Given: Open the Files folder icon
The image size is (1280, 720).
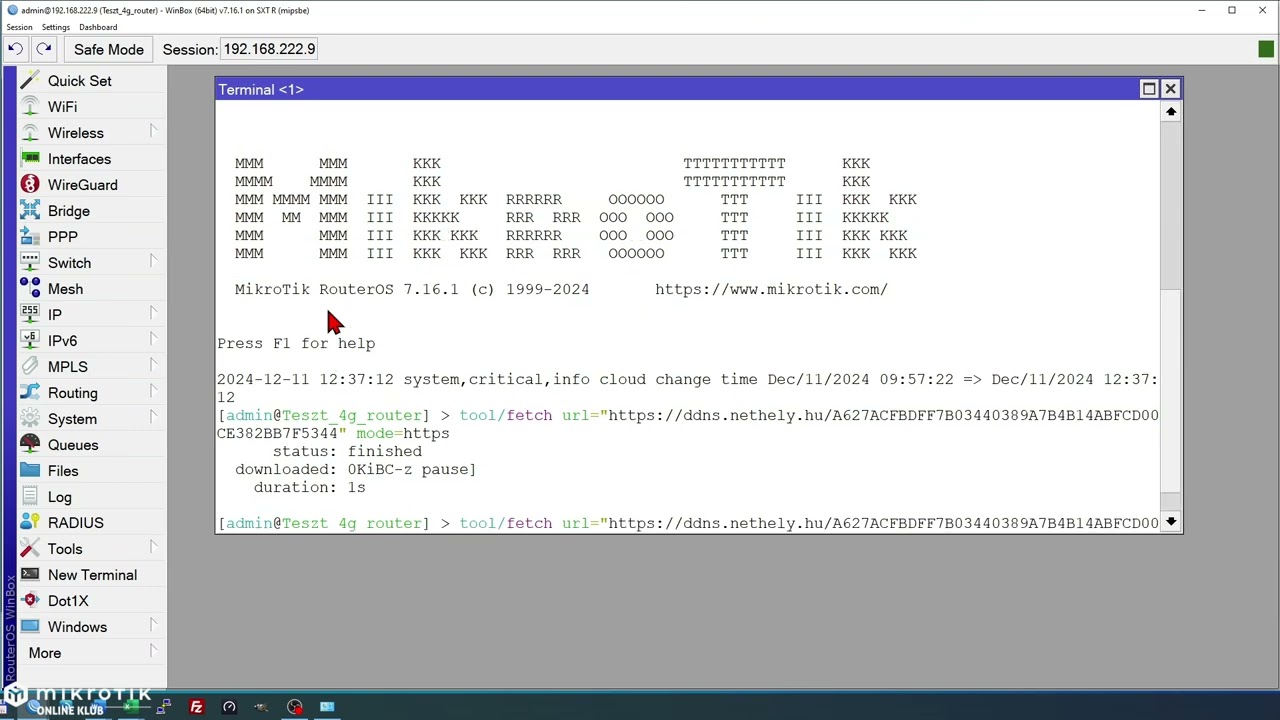Looking at the screenshot, I should click(30, 471).
